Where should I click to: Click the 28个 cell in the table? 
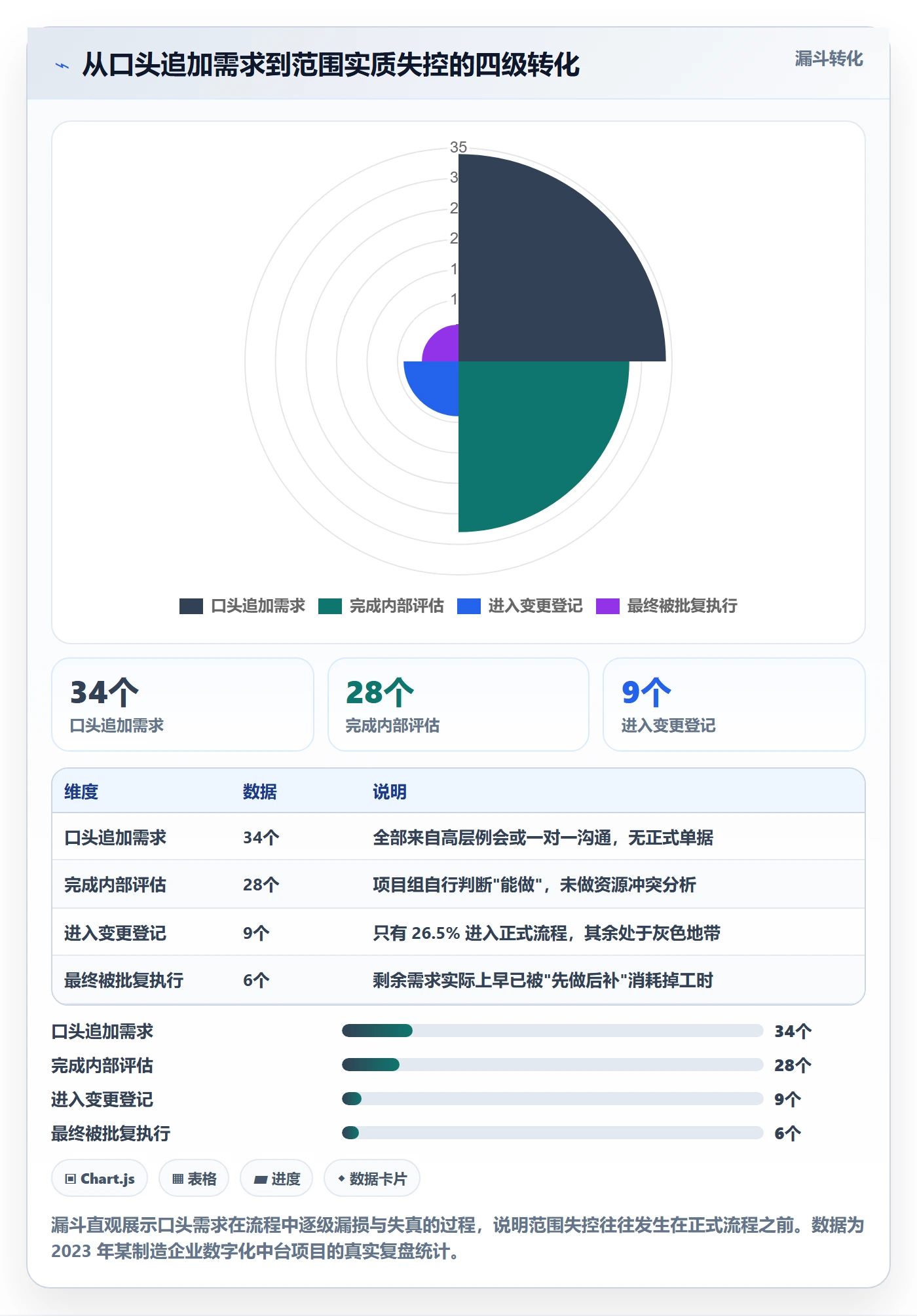point(261,885)
